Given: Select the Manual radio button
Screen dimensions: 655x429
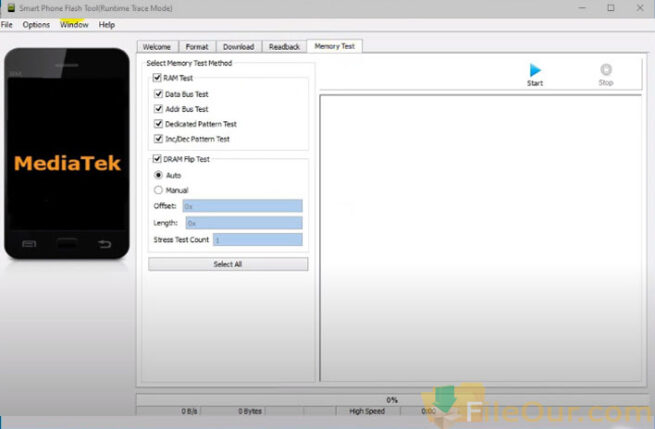Looking at the screenshot, I should (x=158, y=190).
